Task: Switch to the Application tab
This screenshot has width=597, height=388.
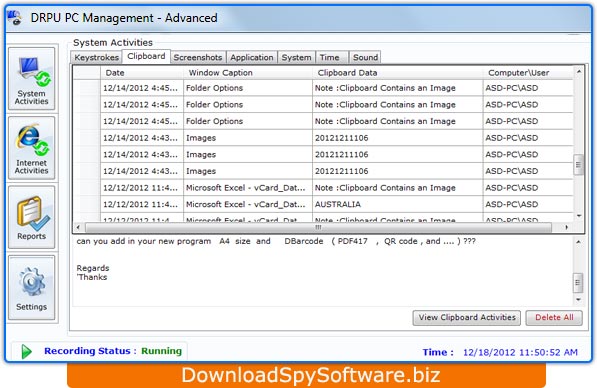Action: [252, 57]
